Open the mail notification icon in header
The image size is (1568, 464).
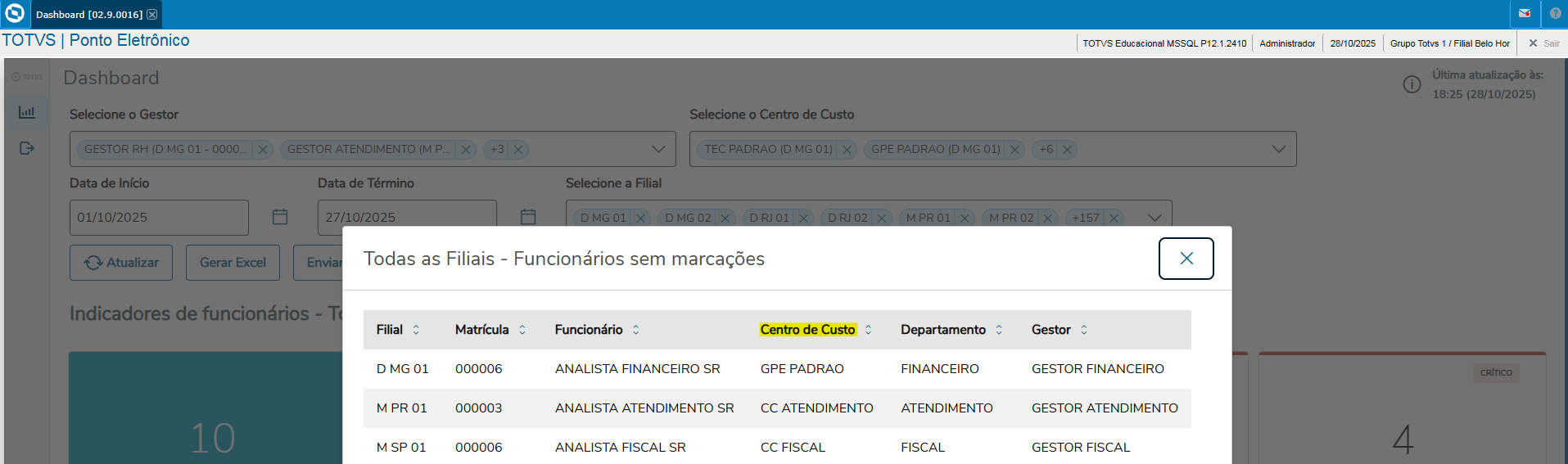pyautogui.click(x=1525, y=14)
